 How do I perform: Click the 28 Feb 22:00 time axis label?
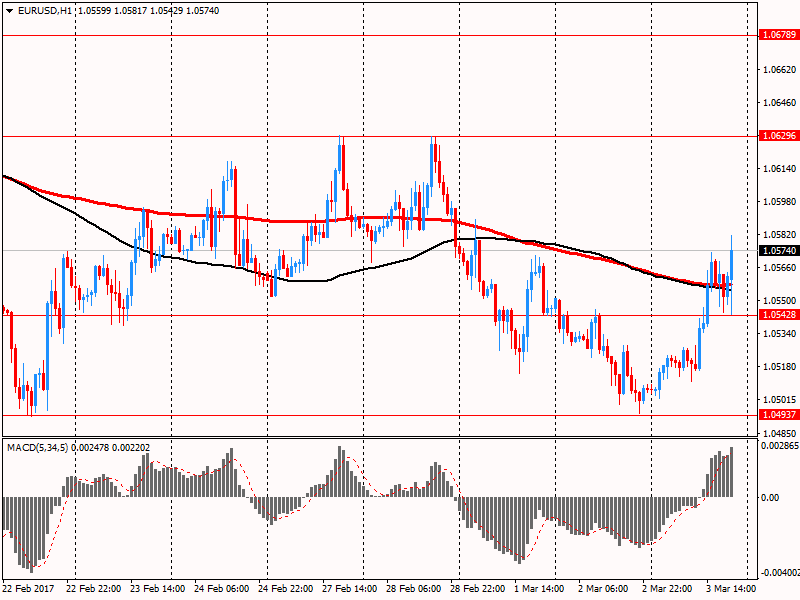(x=478, y=589)
